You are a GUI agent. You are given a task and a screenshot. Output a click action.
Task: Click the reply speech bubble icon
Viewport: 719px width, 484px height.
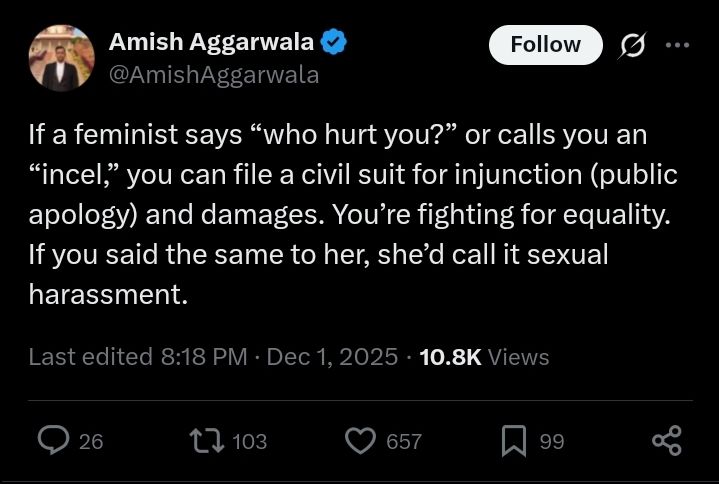[53, 440]
